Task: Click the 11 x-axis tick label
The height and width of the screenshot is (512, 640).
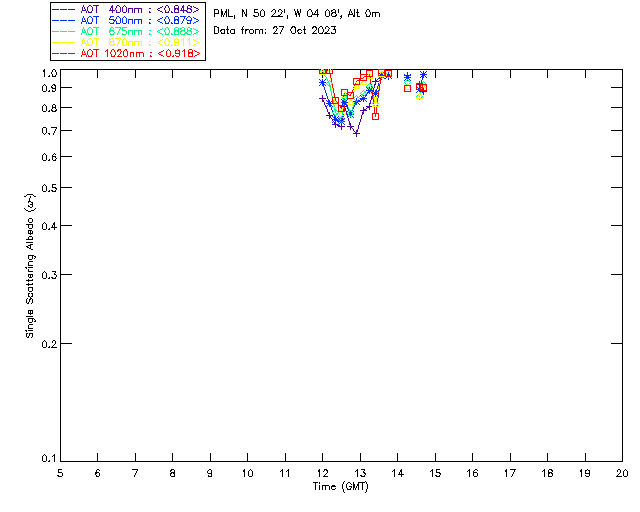Action: [x=285, y=473]
